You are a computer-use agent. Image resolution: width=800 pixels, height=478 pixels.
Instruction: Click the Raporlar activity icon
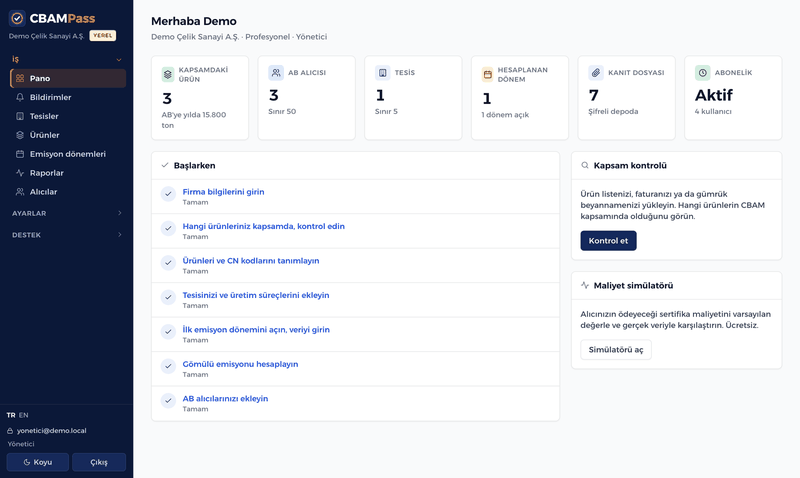[x=20, y=172]
